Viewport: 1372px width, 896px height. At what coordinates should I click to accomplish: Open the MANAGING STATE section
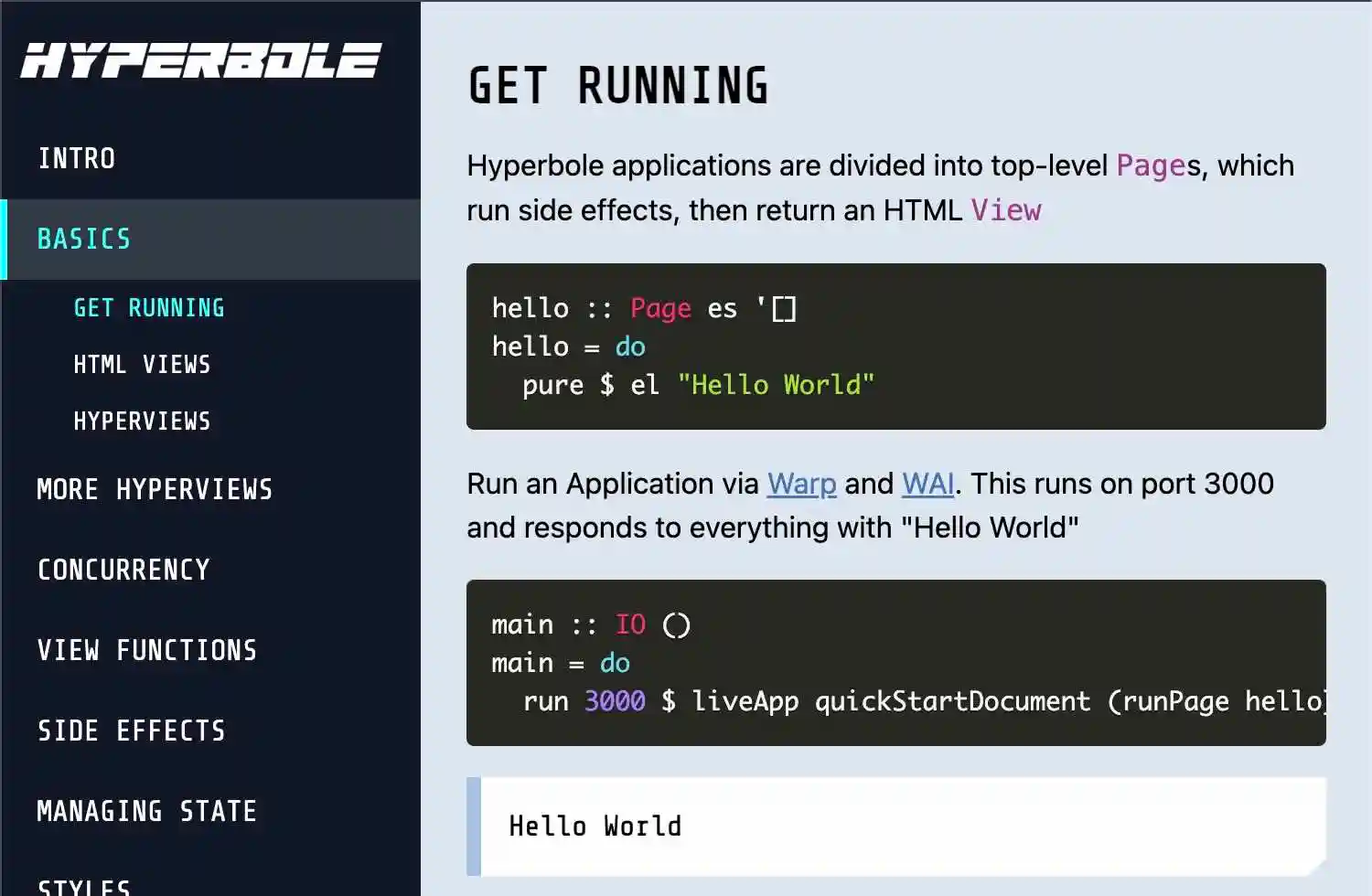click(146, 811)
